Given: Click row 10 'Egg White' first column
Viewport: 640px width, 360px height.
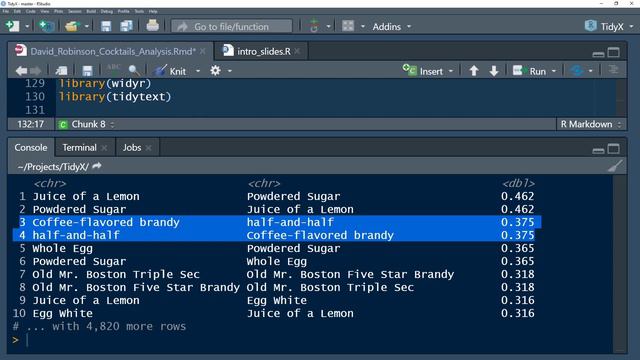Looking at the screenshot, I should (62, 313).
